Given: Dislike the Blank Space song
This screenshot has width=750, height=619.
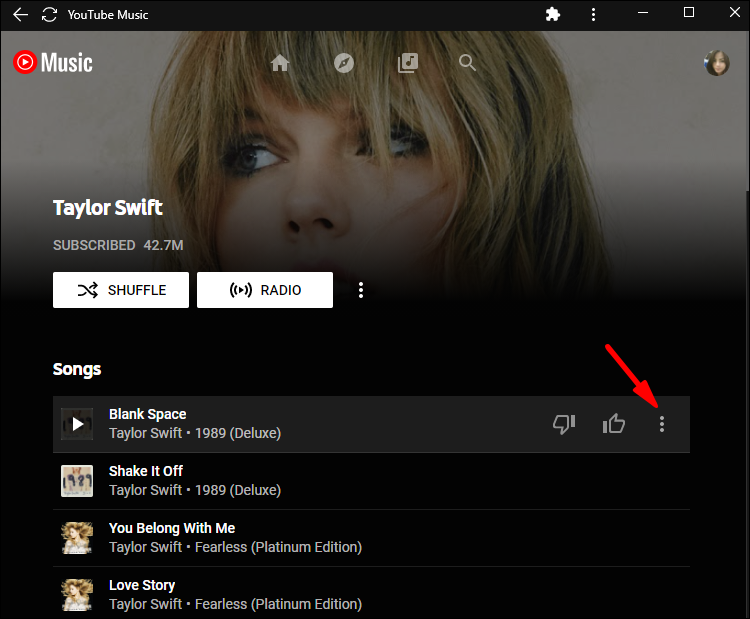Looking at the screenshot, I should [564, 424].
